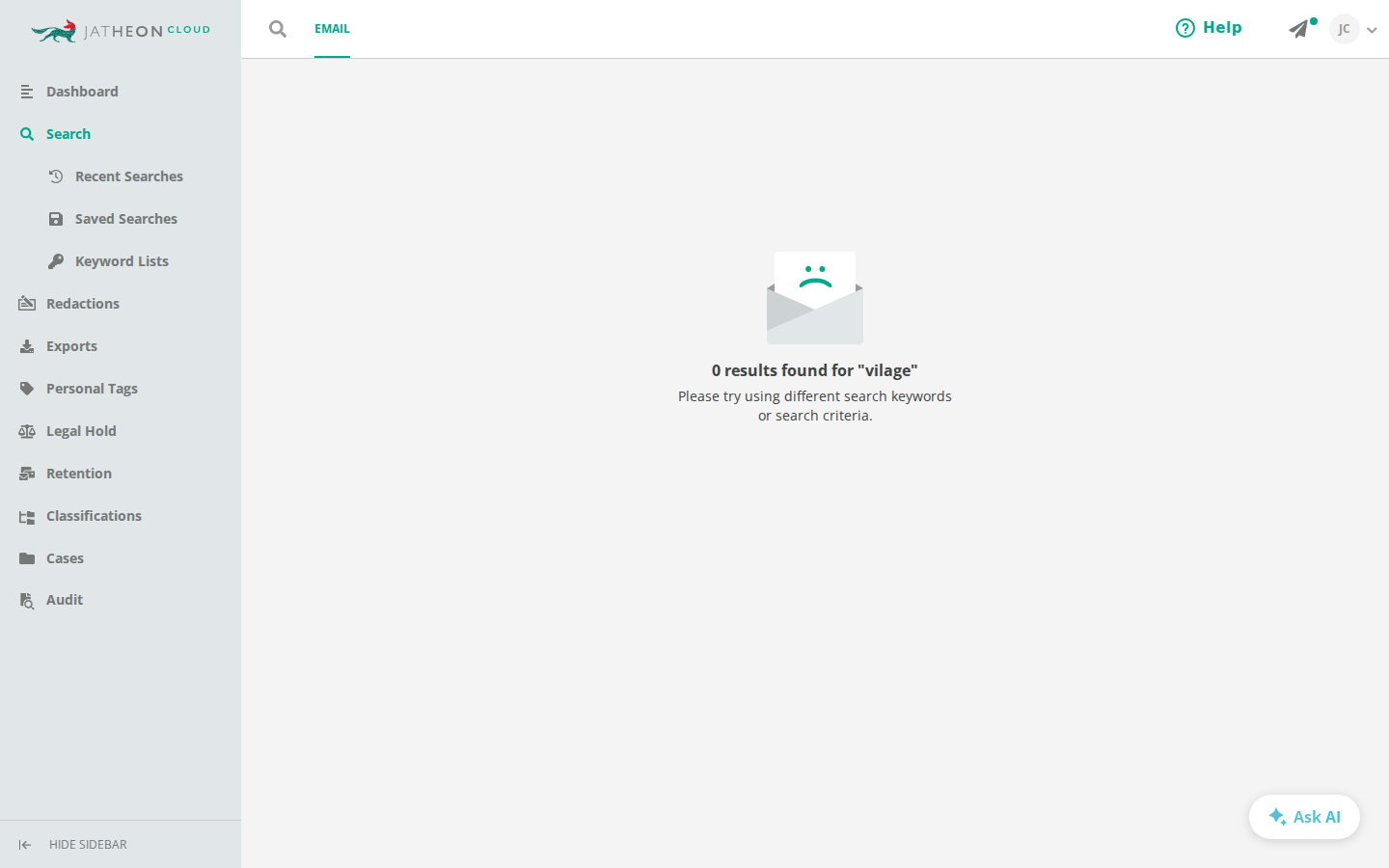Click the Cases folder icon
This screenshot has width=1389, height=868.
click(27, 558)
